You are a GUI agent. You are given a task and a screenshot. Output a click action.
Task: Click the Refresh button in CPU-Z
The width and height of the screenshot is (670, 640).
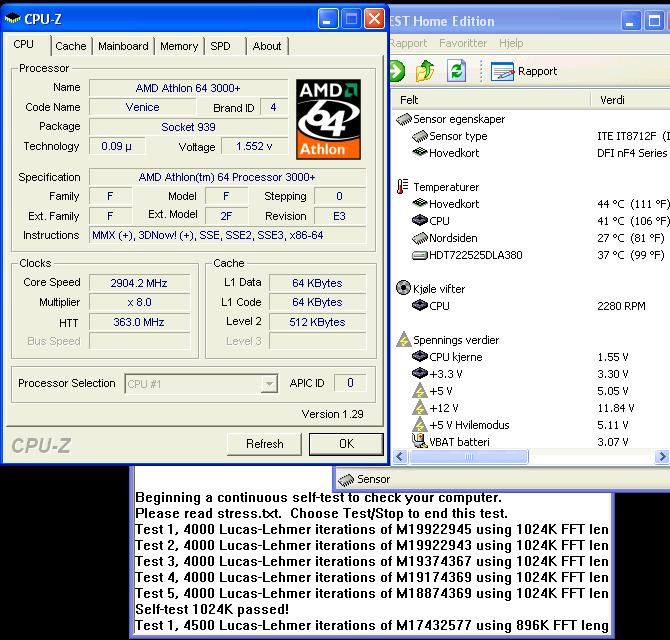264,444
